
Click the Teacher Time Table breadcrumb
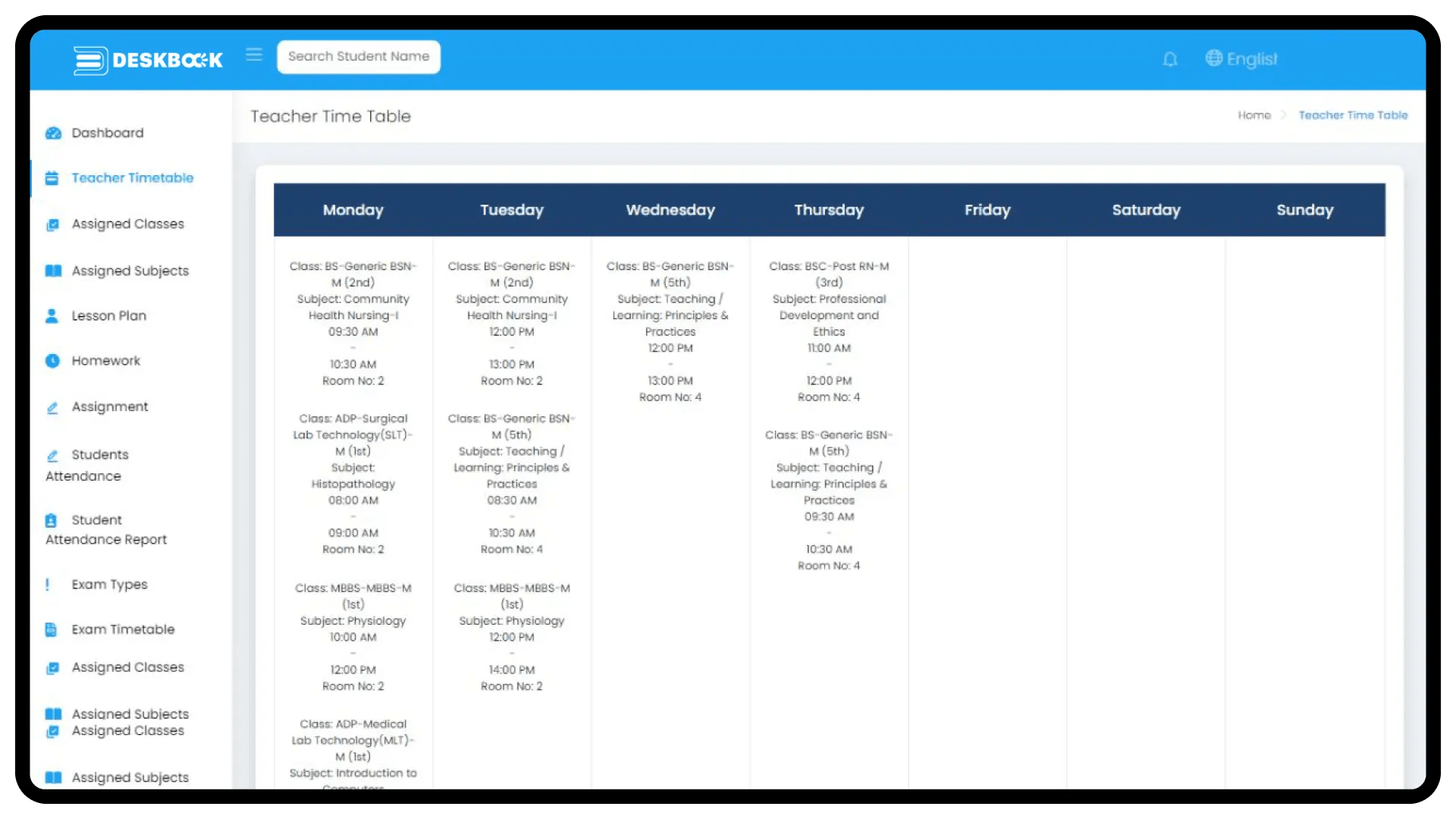tap(1353, 115)
